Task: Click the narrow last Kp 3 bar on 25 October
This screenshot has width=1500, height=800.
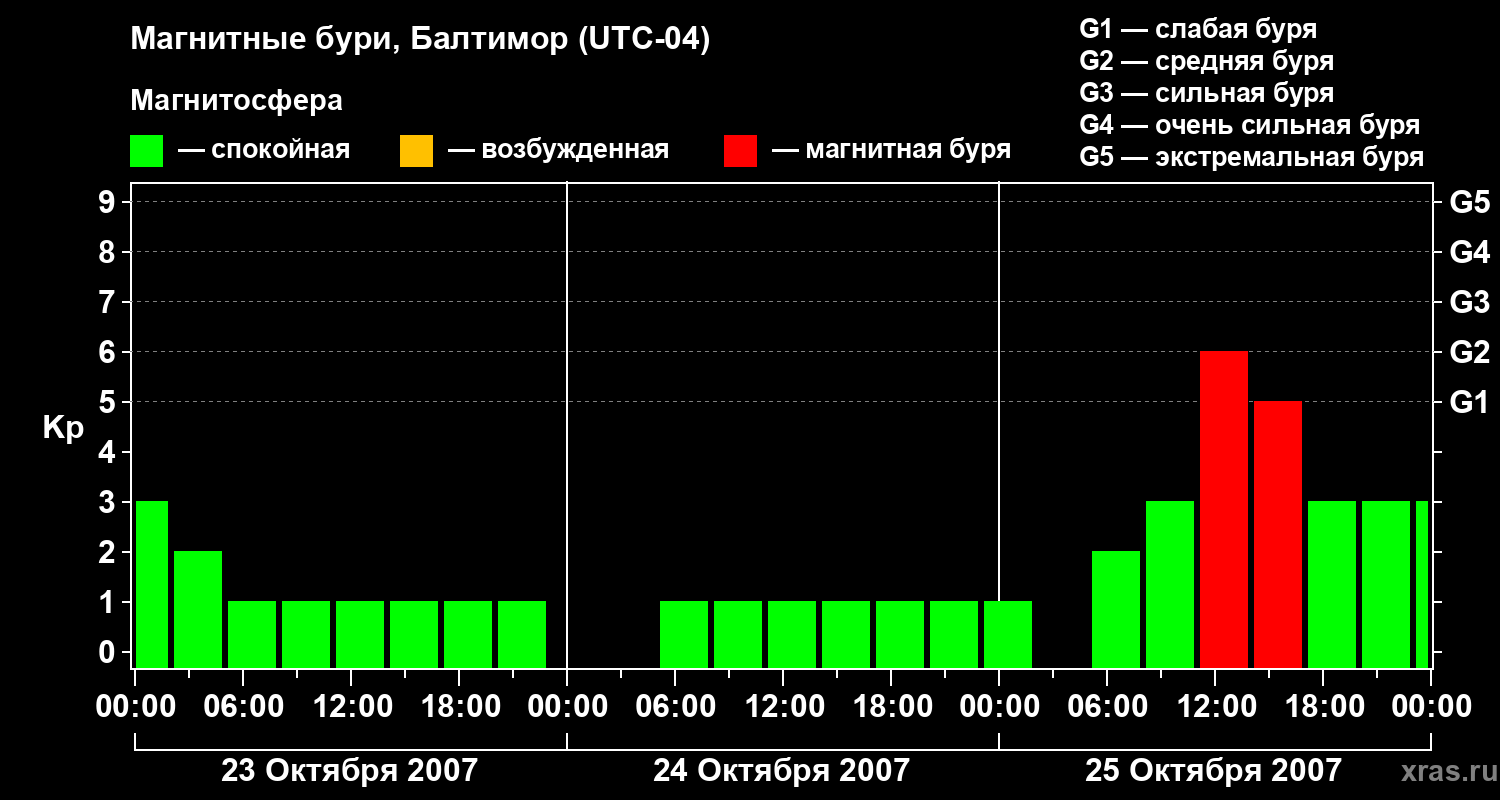Action: pos(1422,584)
